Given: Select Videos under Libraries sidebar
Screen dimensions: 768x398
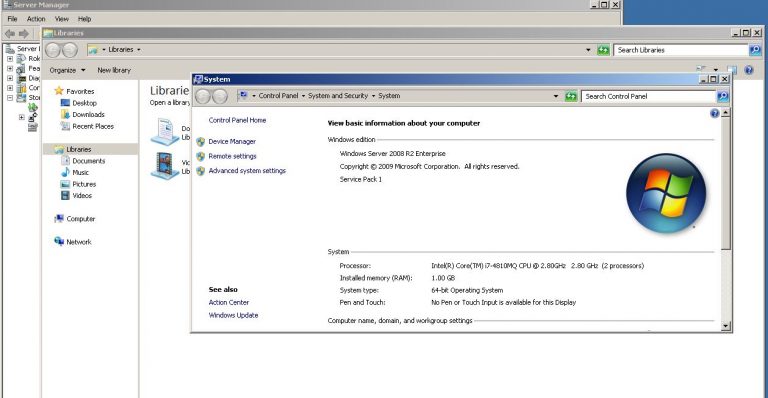Looking at the screenshot, I should coord(82,195).
